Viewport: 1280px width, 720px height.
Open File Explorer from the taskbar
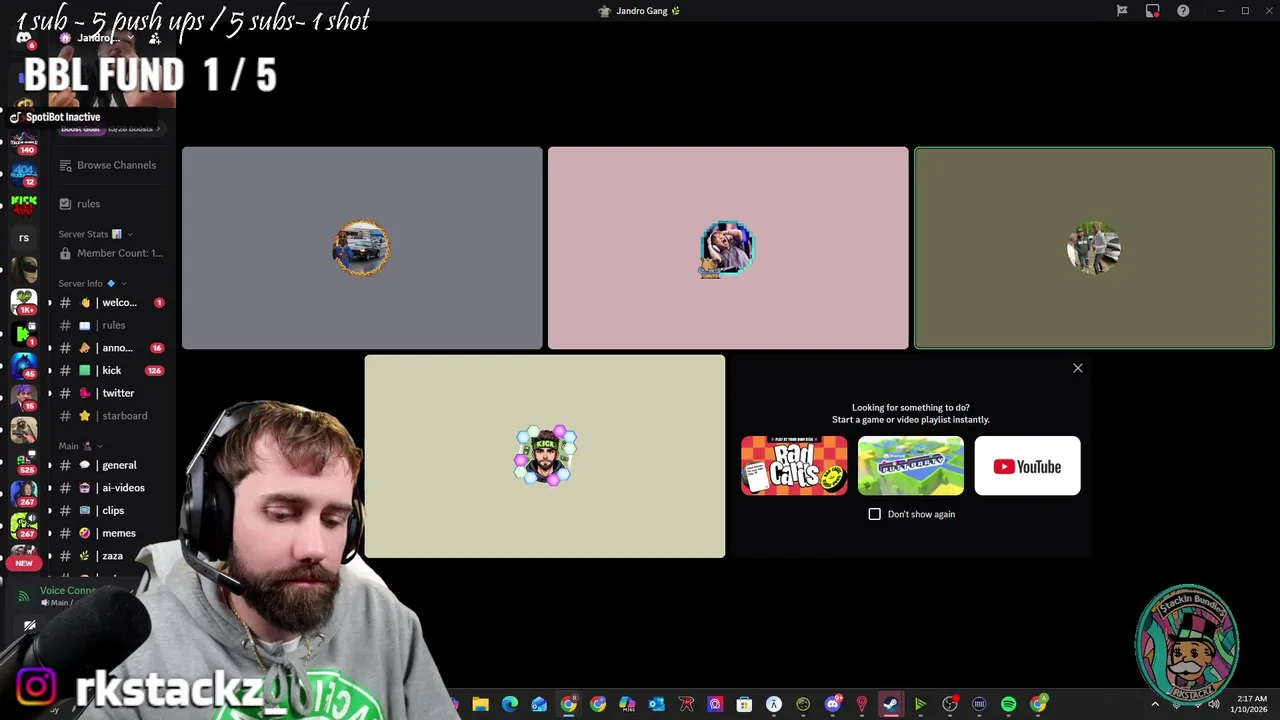[x=480, y=704]
